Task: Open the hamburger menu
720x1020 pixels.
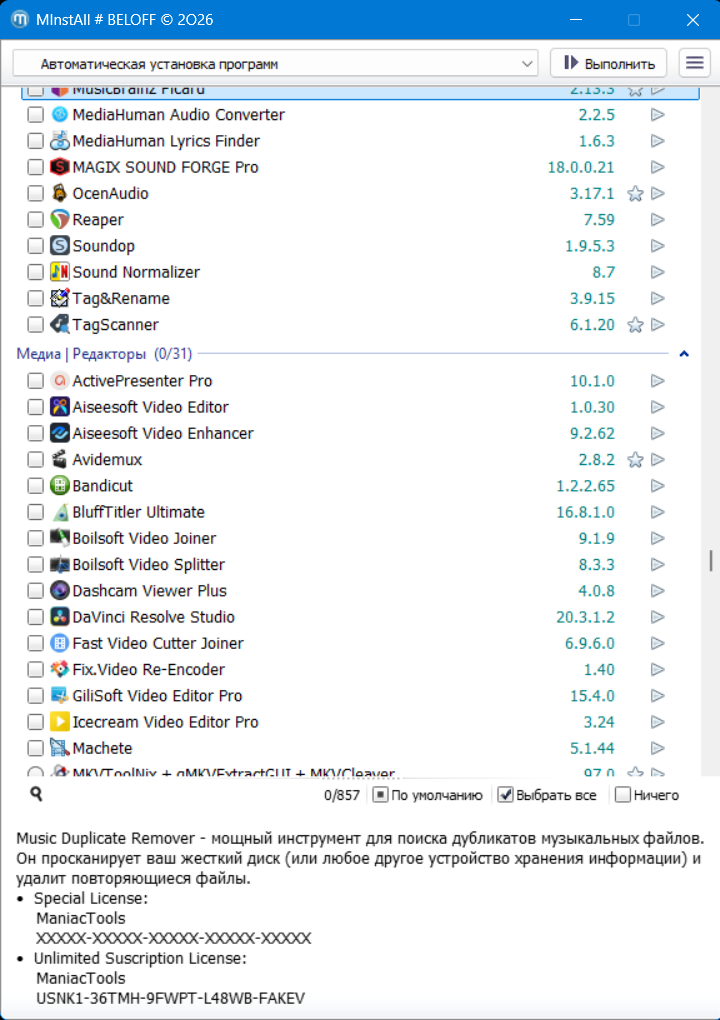Action: pos(695,63)
